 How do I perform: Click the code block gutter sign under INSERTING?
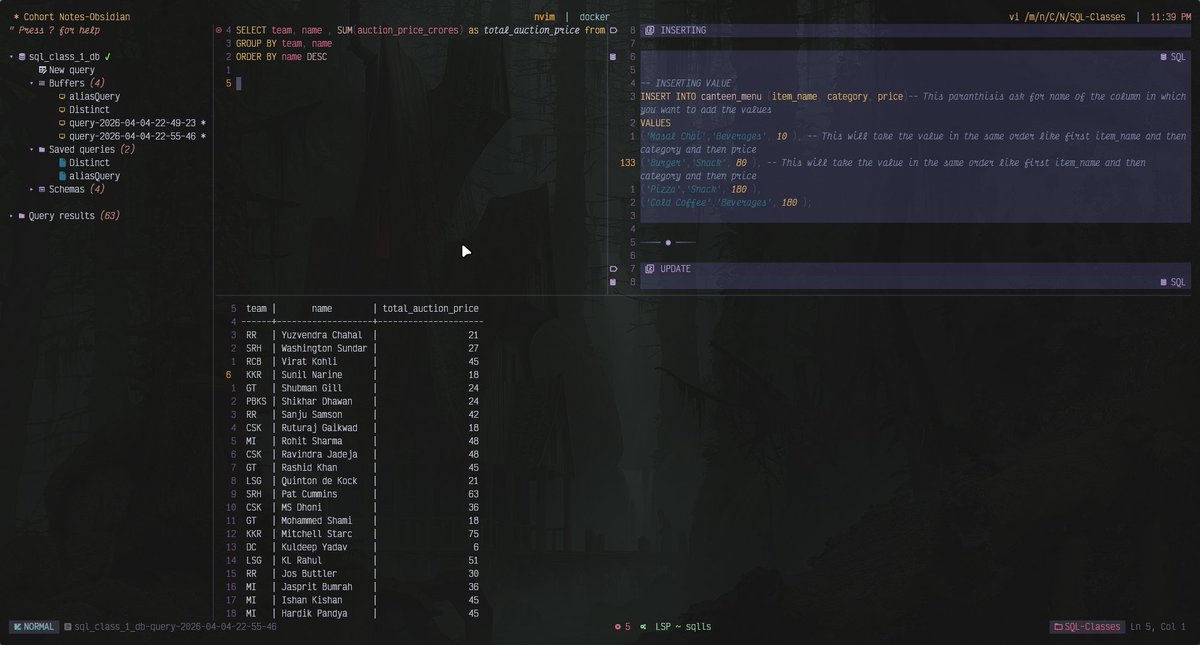coord(613,57)
